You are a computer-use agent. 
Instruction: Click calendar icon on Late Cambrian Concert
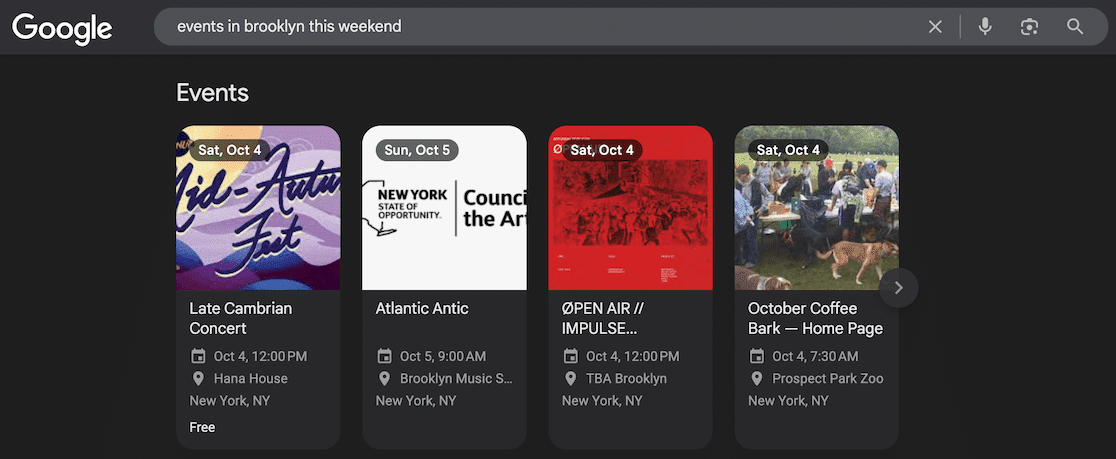pos(198,356)
